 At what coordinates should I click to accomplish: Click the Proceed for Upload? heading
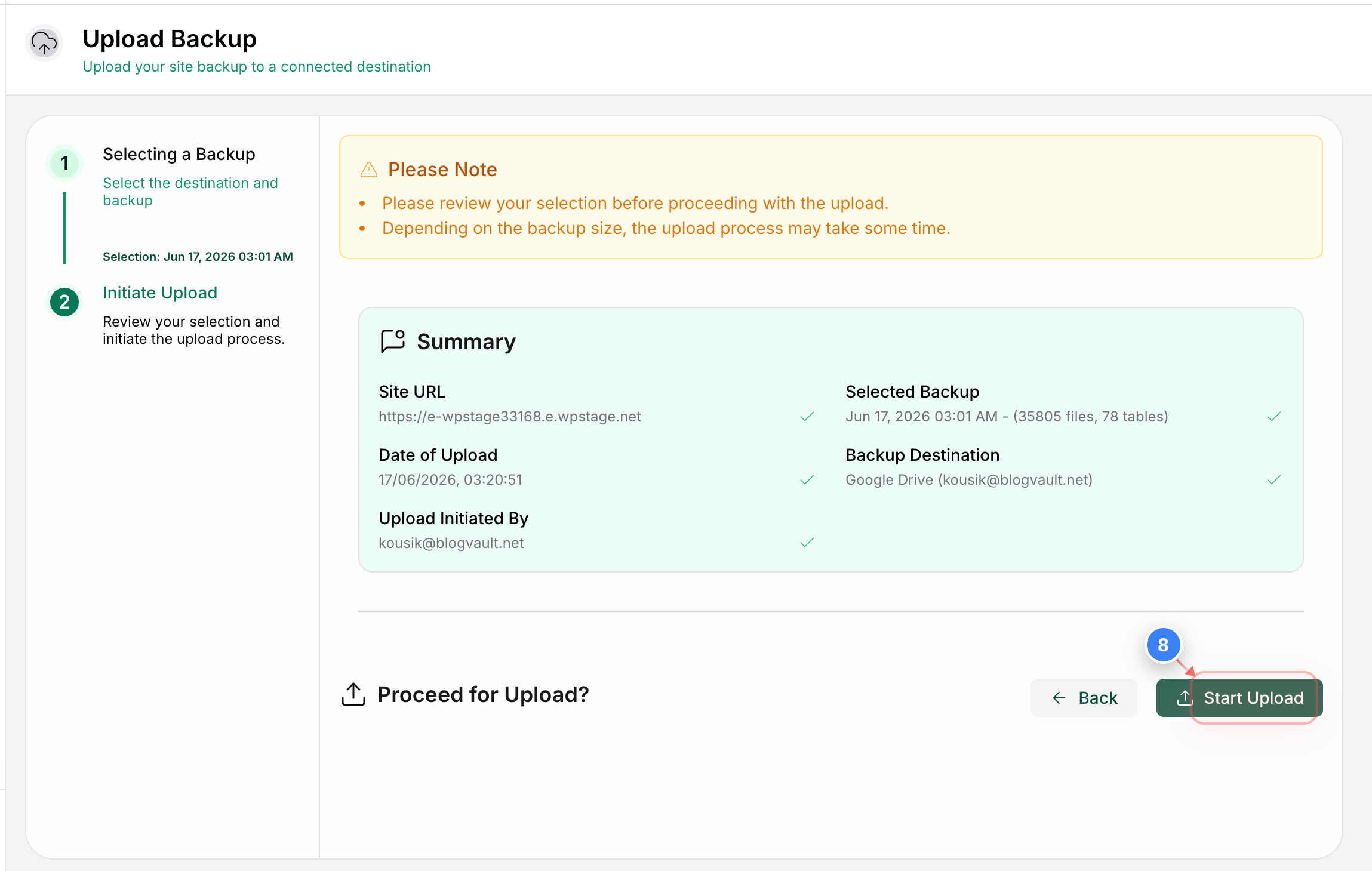[x=483, y=694]
